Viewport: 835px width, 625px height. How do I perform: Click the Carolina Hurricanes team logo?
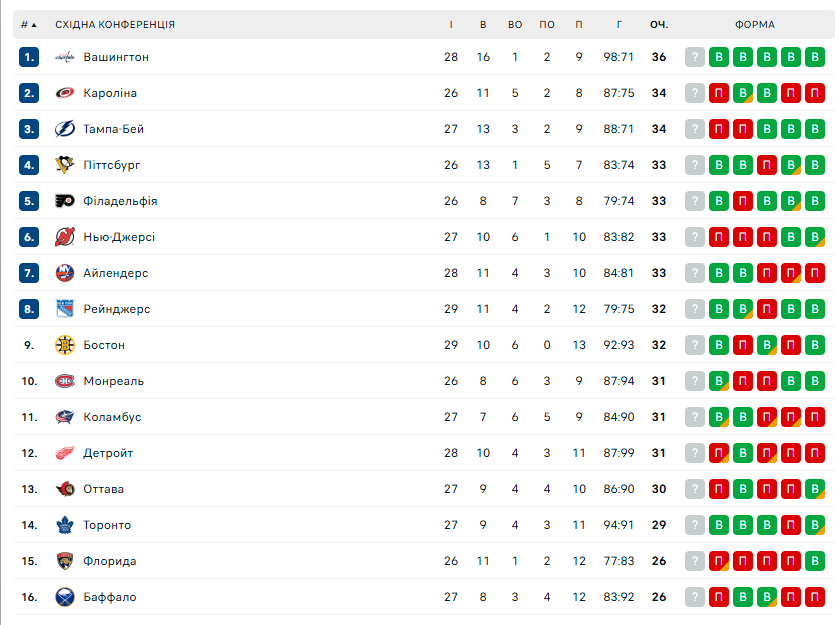point(65,93)
